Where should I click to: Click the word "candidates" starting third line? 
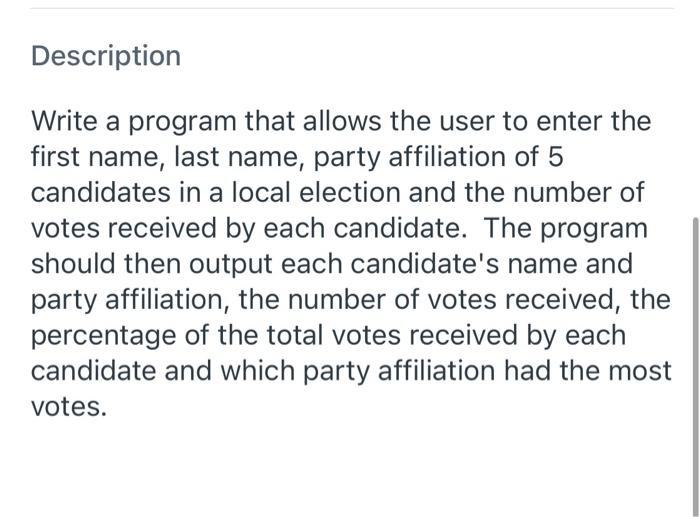[x=101, y=192]
